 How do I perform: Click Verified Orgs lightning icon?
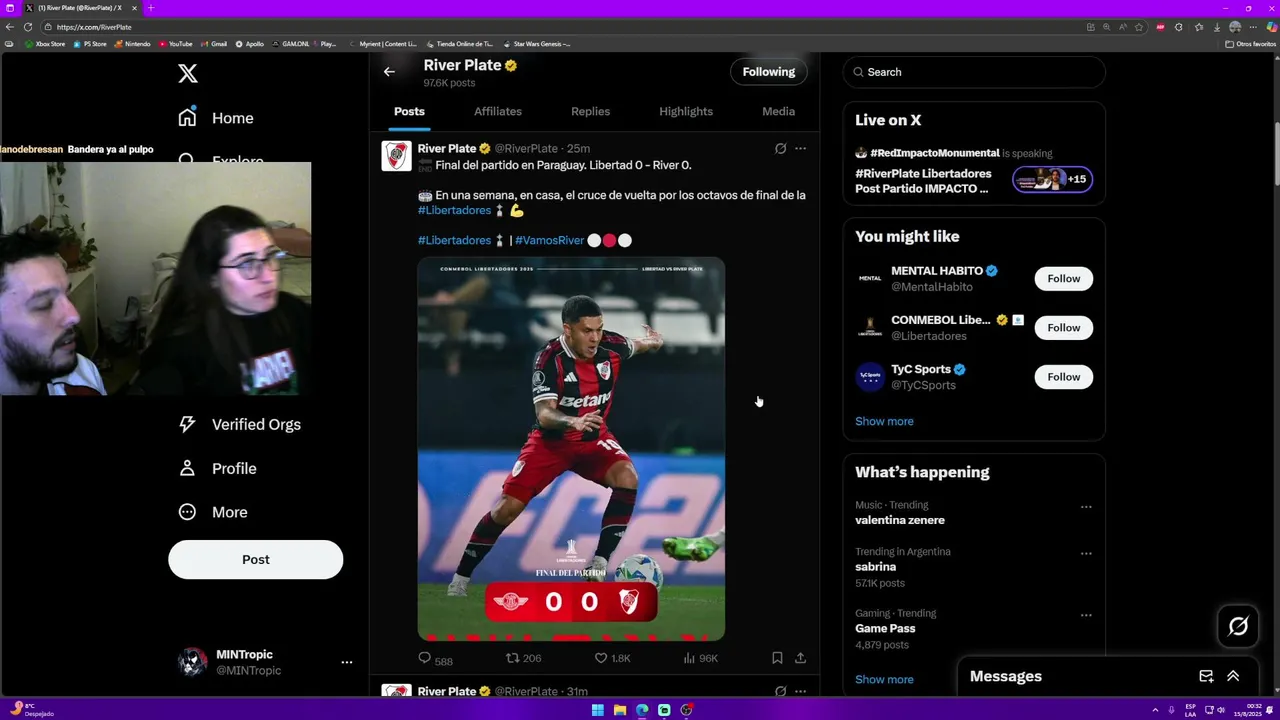pyautogui.click(x=187, y=424)
